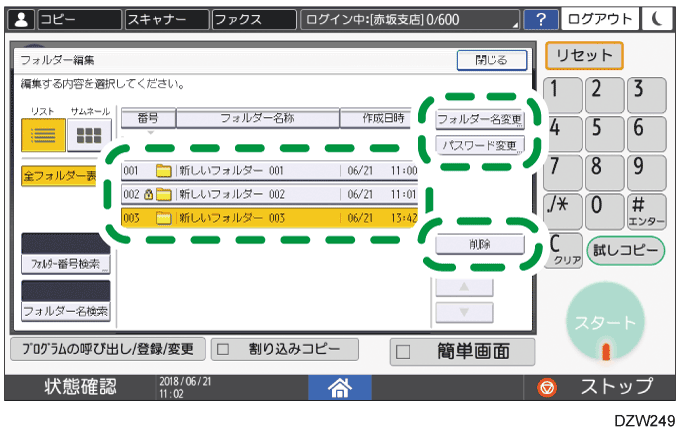The width and height of the screenshot is (679, 431).
Task: Go to the home screen icon
Action: [x=340, y=387]
